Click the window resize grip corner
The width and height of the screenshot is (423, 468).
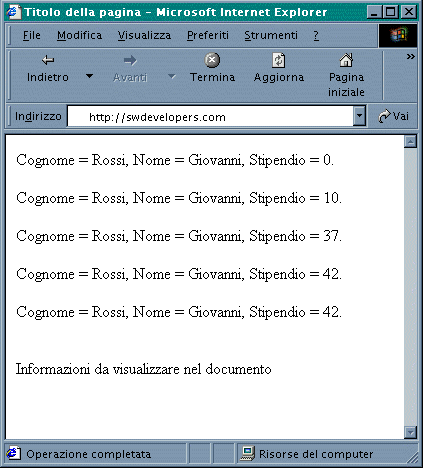pyautogui.click(x=413, y=458)
